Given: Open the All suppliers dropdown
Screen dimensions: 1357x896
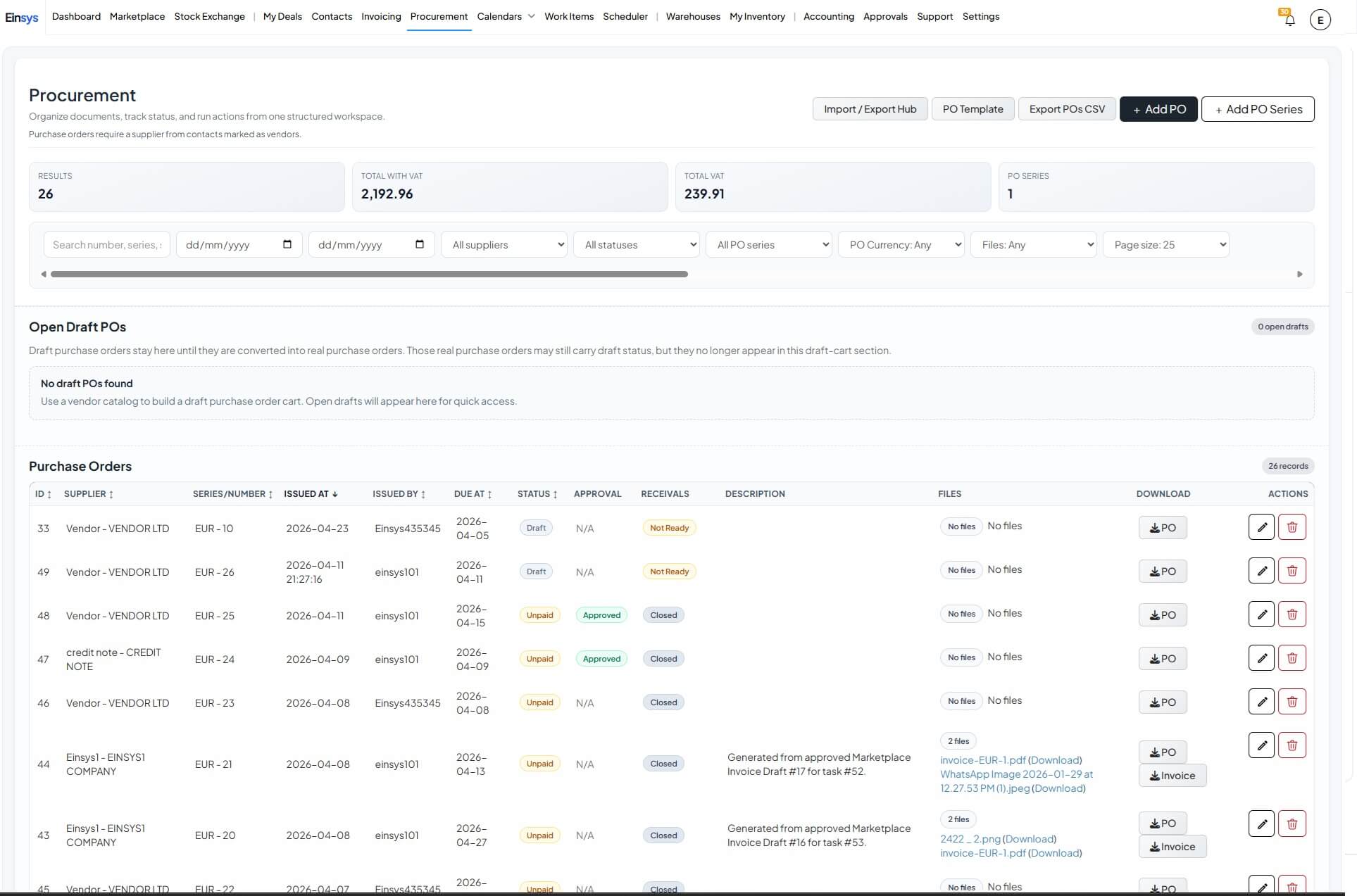Looking at the screenshot, I should [504, 245].
